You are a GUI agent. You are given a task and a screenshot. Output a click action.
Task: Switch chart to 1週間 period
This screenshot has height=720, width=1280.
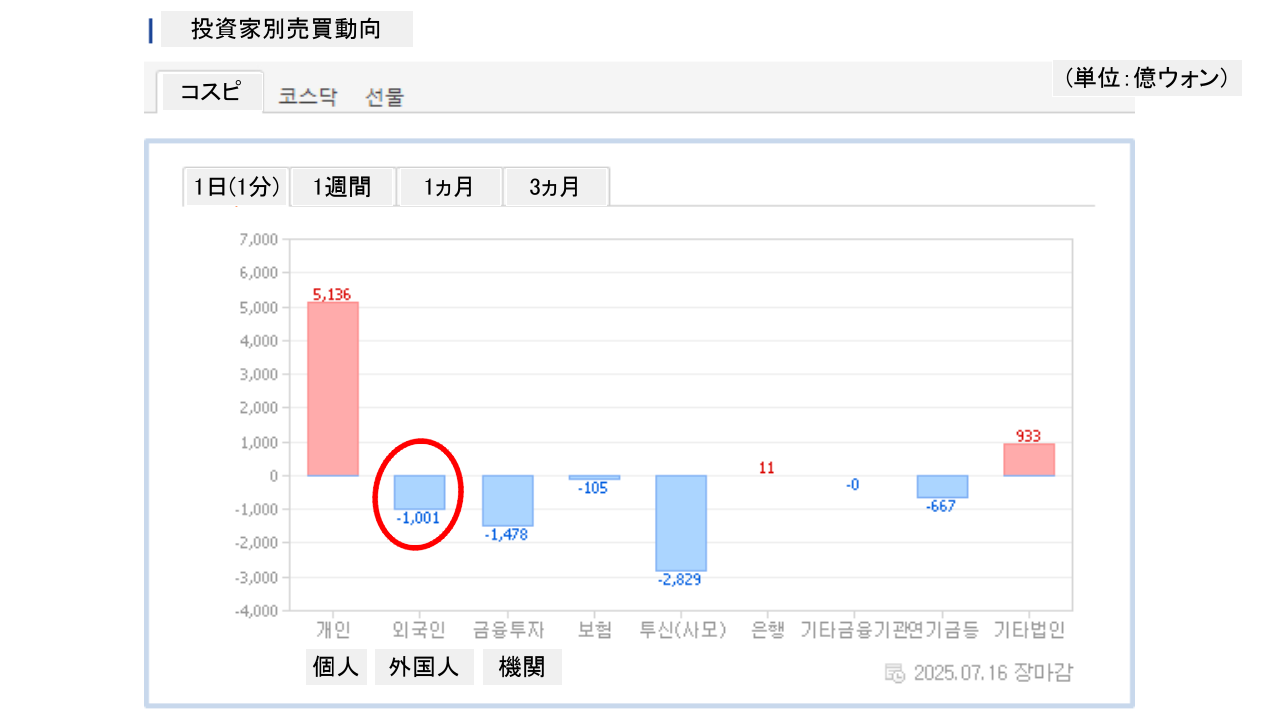(342, 187)
